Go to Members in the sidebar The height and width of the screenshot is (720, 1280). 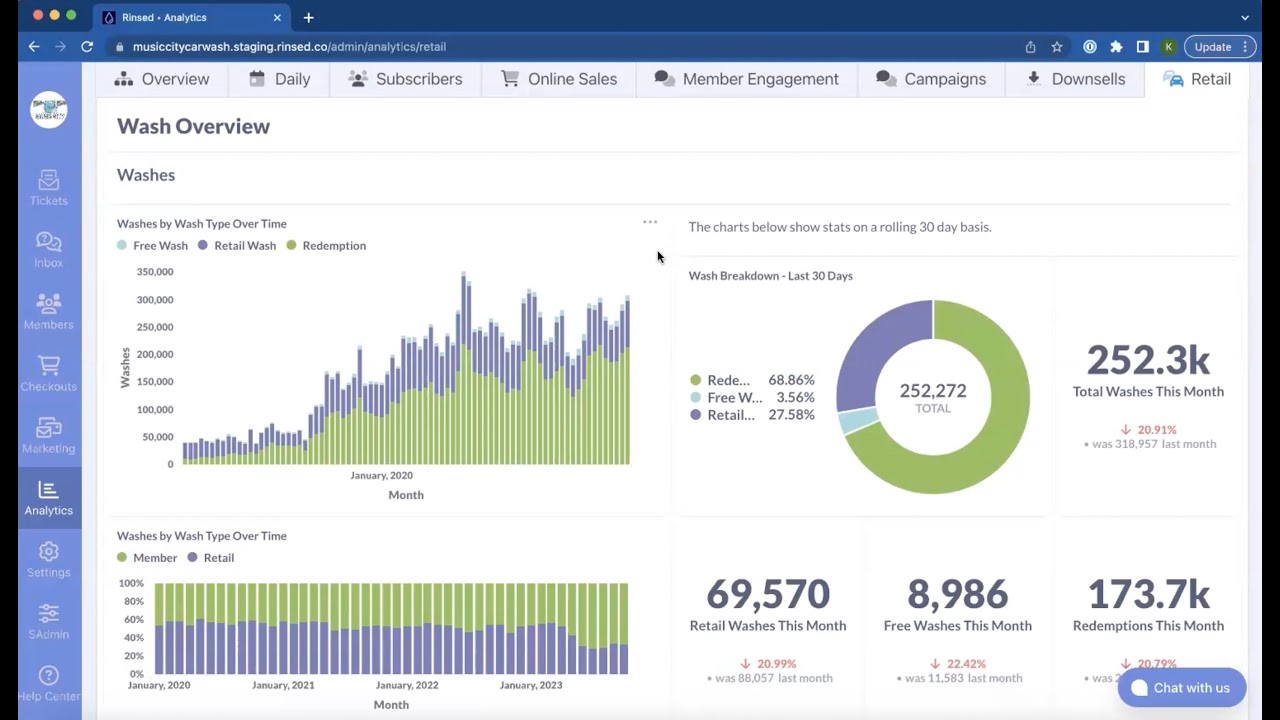click(48, 312)
